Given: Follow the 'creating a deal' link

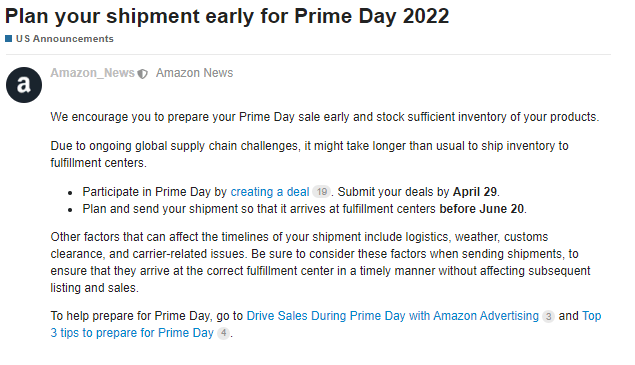Looking at the screenshot, I should [x=270, y=192].
